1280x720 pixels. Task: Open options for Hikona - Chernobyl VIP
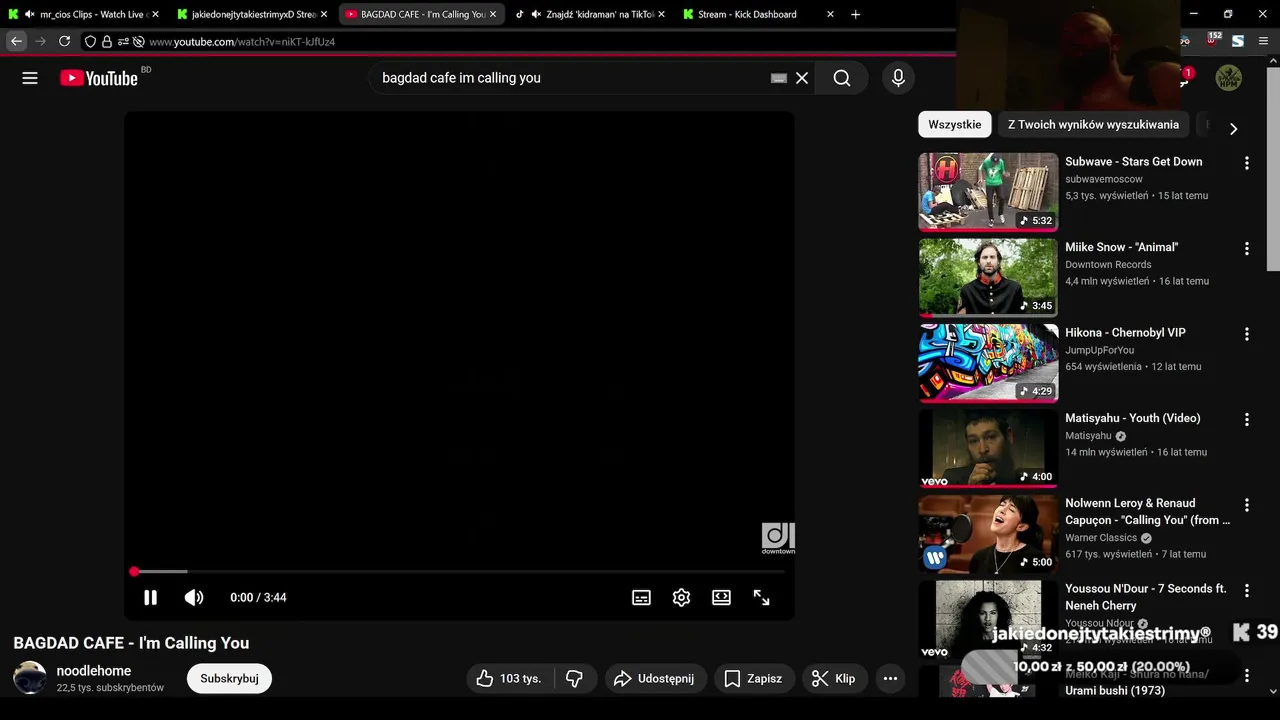(x=1246, y=334)
